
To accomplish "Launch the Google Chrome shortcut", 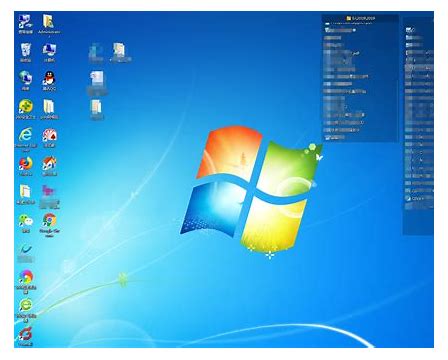I will (49, 220).
